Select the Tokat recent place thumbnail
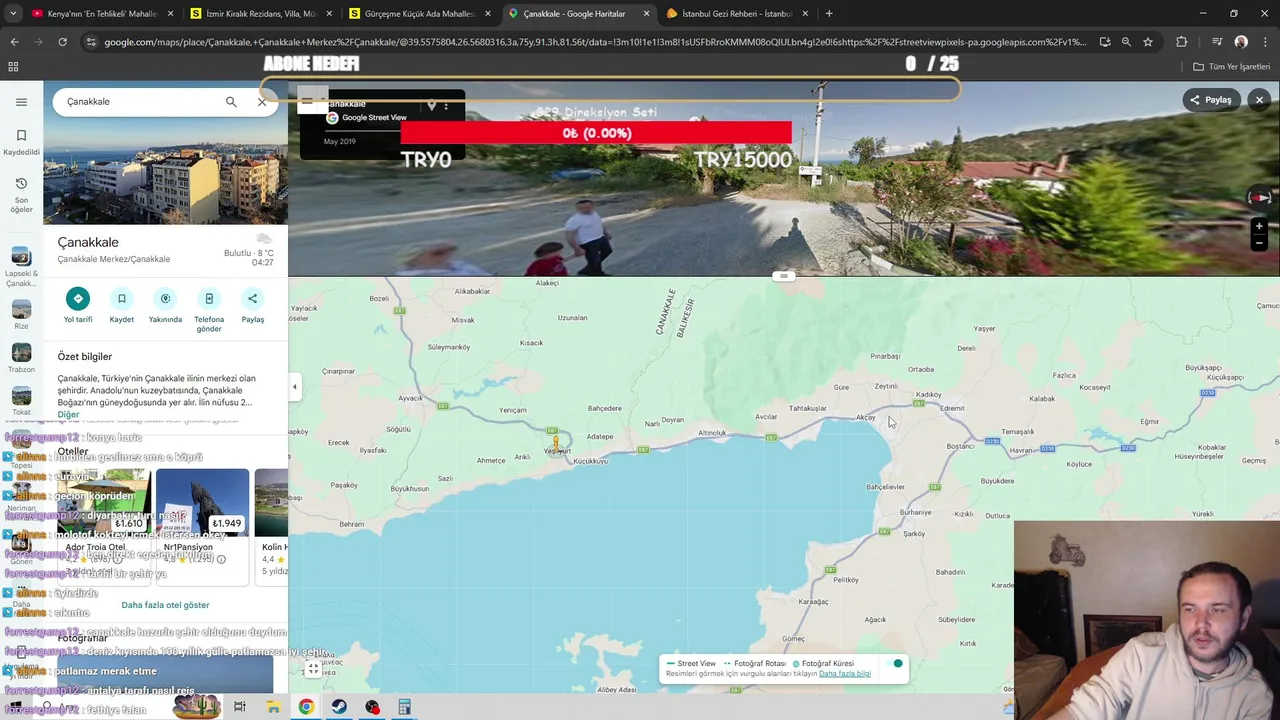 tap(21, 396)
